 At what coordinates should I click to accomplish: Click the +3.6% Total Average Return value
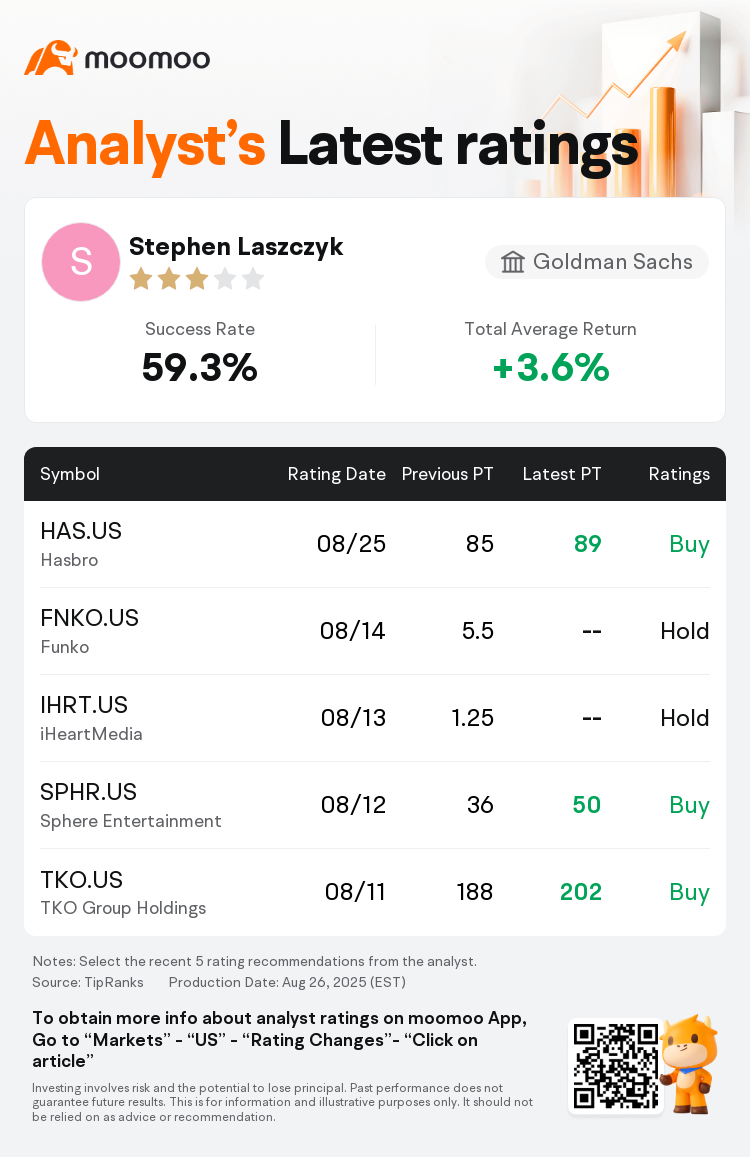pyautogui.click(x=551, y=367)
